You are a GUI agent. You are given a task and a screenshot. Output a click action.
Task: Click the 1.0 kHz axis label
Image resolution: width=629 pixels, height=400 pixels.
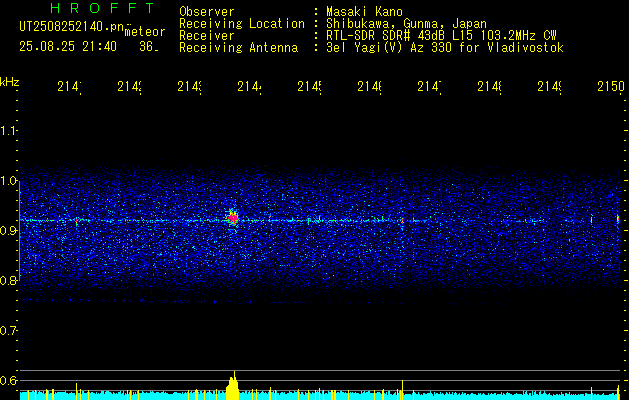click(8, 181)
